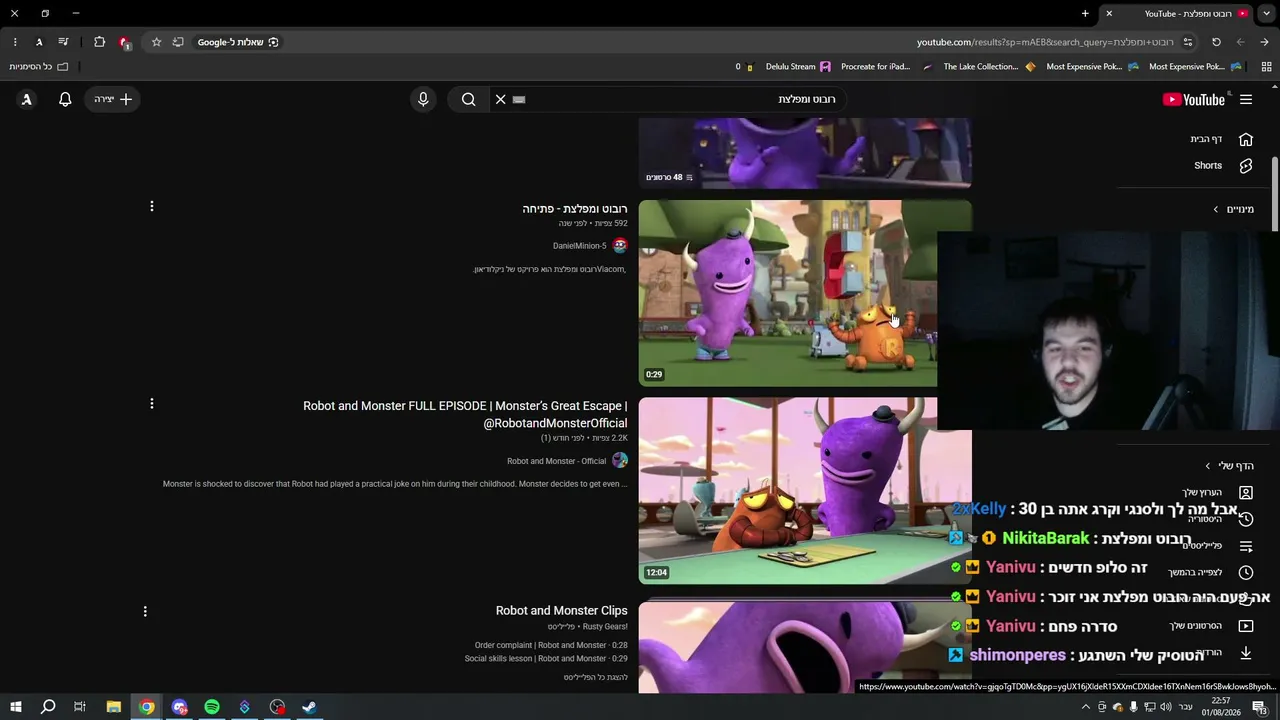Click the YouTube search magnifier button

pos(468,99)
